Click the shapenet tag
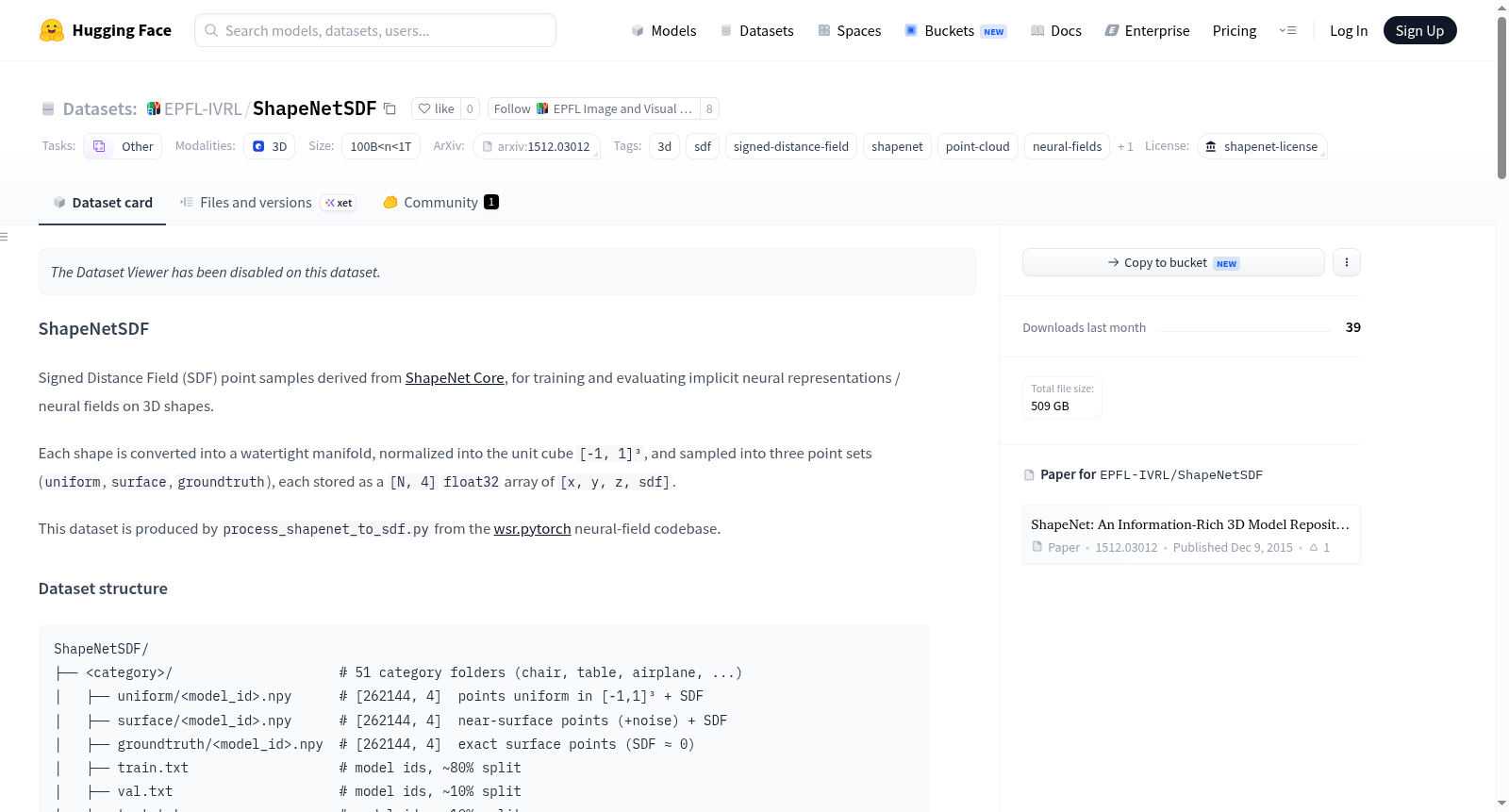1509x812 pixels. [897, 146]
